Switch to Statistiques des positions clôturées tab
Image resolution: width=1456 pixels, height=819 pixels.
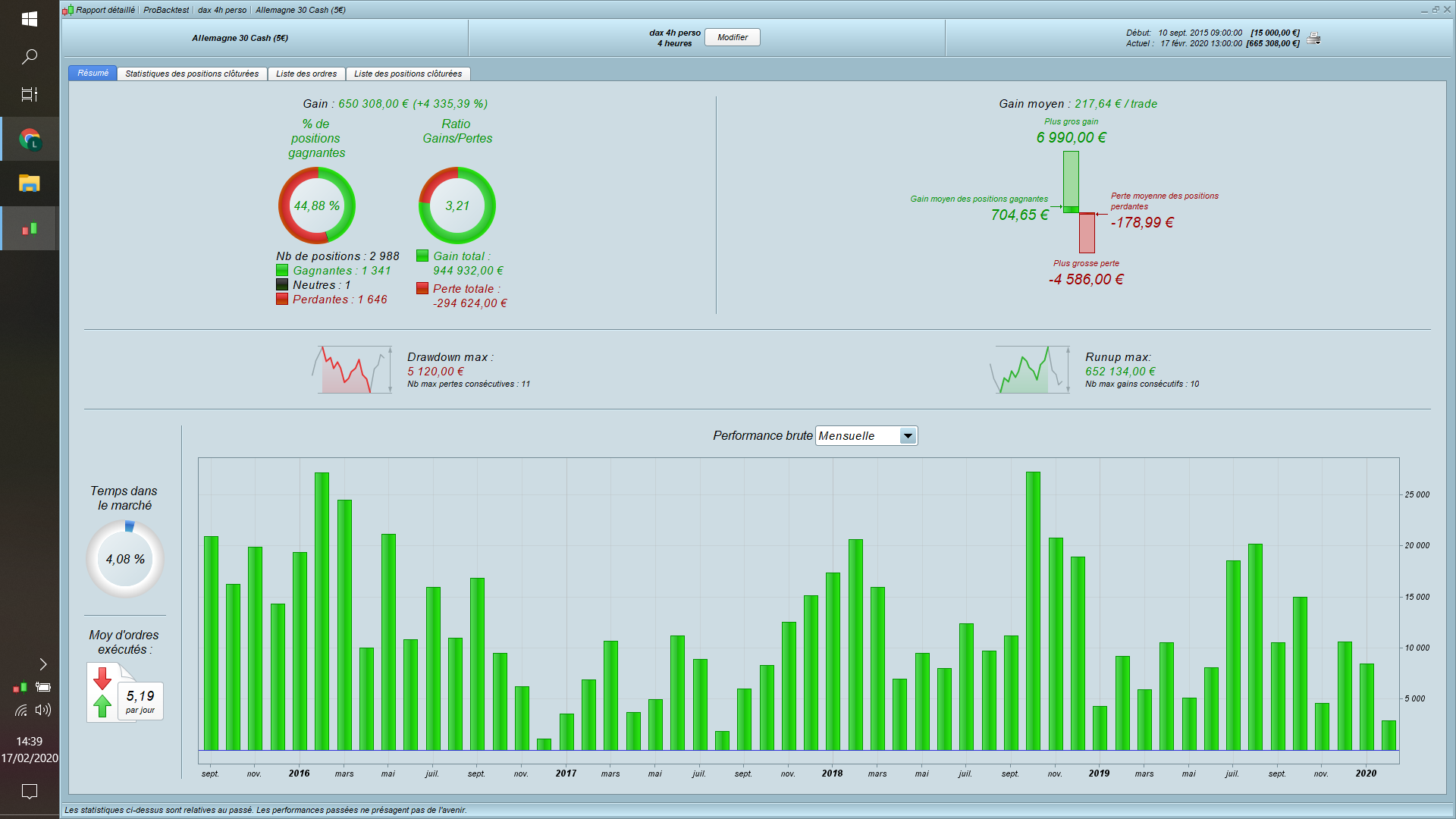(x=192, y=74)
